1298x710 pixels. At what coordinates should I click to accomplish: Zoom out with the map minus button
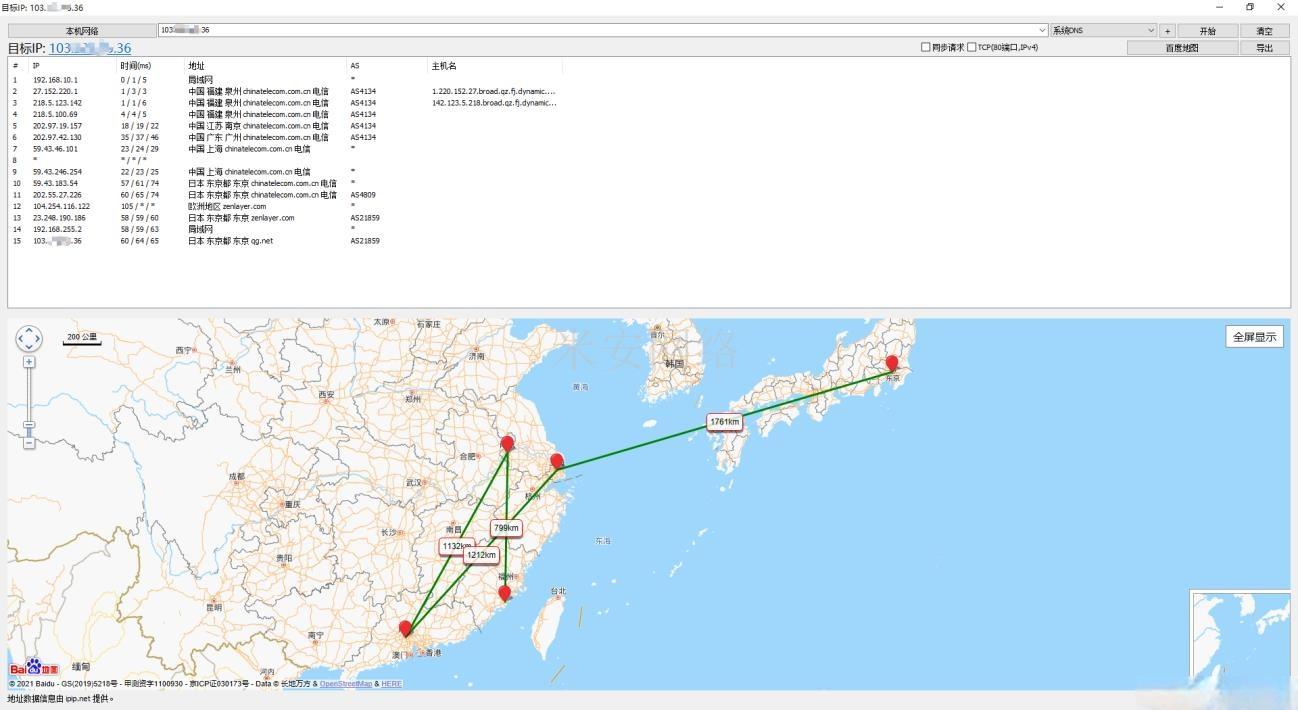29,442
